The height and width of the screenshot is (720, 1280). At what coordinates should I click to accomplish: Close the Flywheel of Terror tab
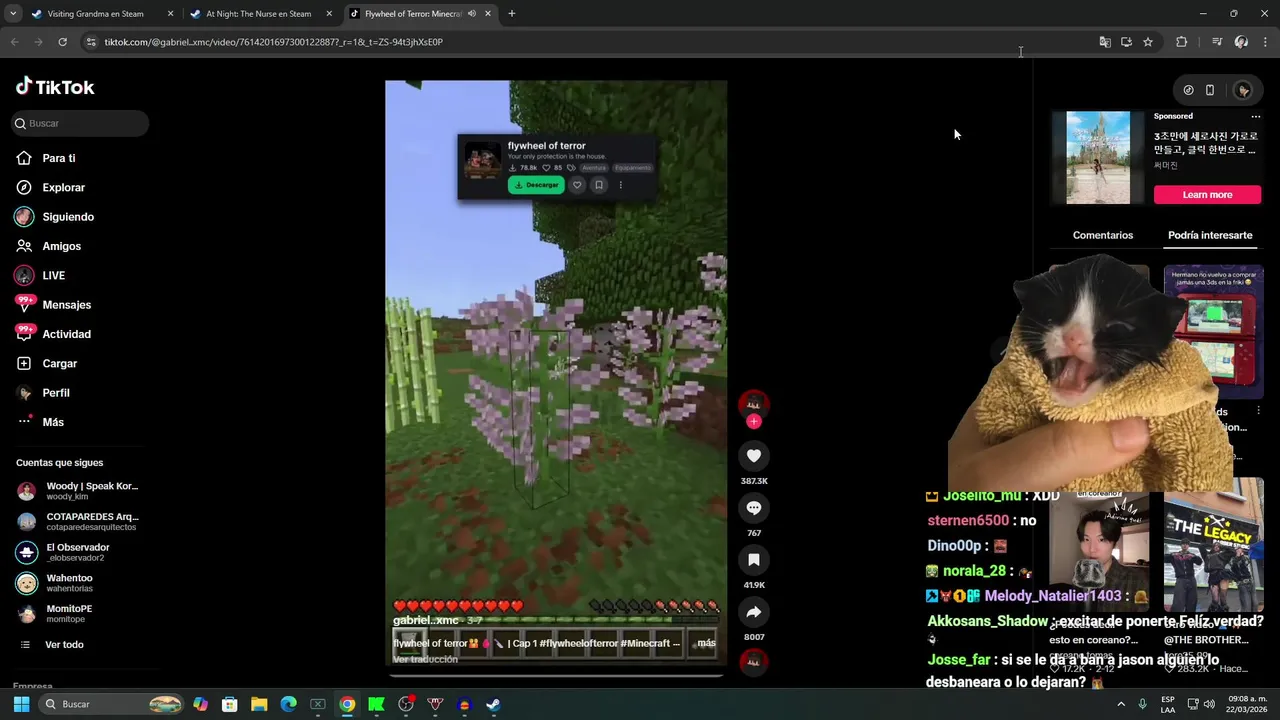coord(488,14)
